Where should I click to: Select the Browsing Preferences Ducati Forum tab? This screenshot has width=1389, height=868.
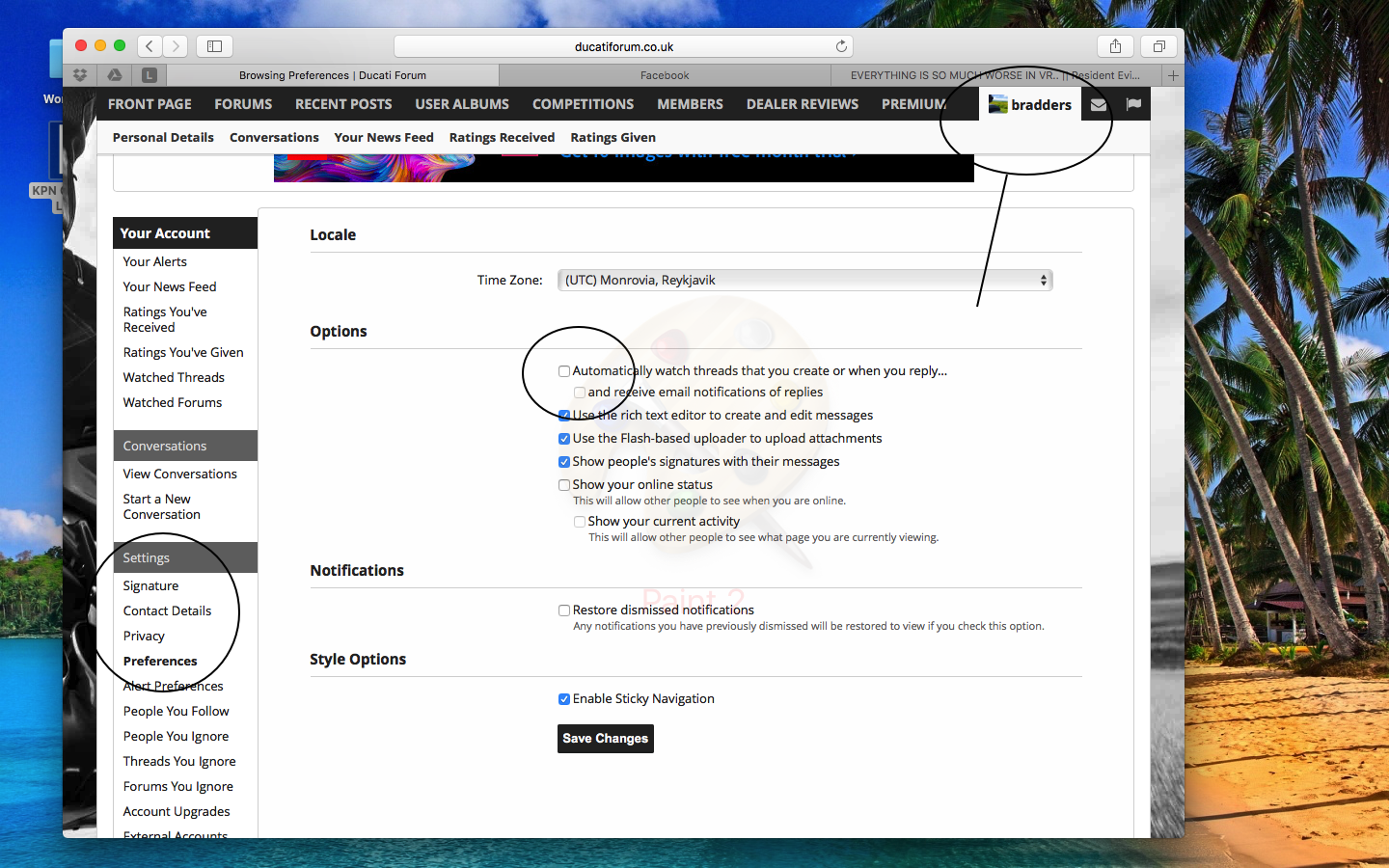pyautogui.click(x=333, y=75)
